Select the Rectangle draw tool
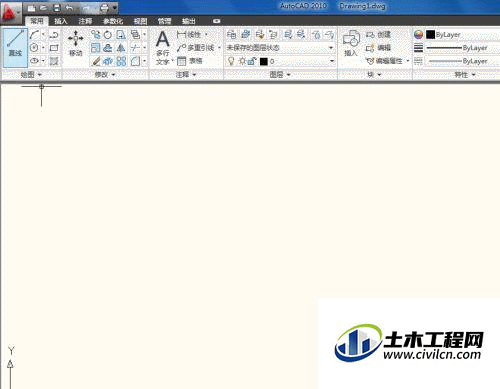The width and height of the screenshot is (500, 389). 54,48
